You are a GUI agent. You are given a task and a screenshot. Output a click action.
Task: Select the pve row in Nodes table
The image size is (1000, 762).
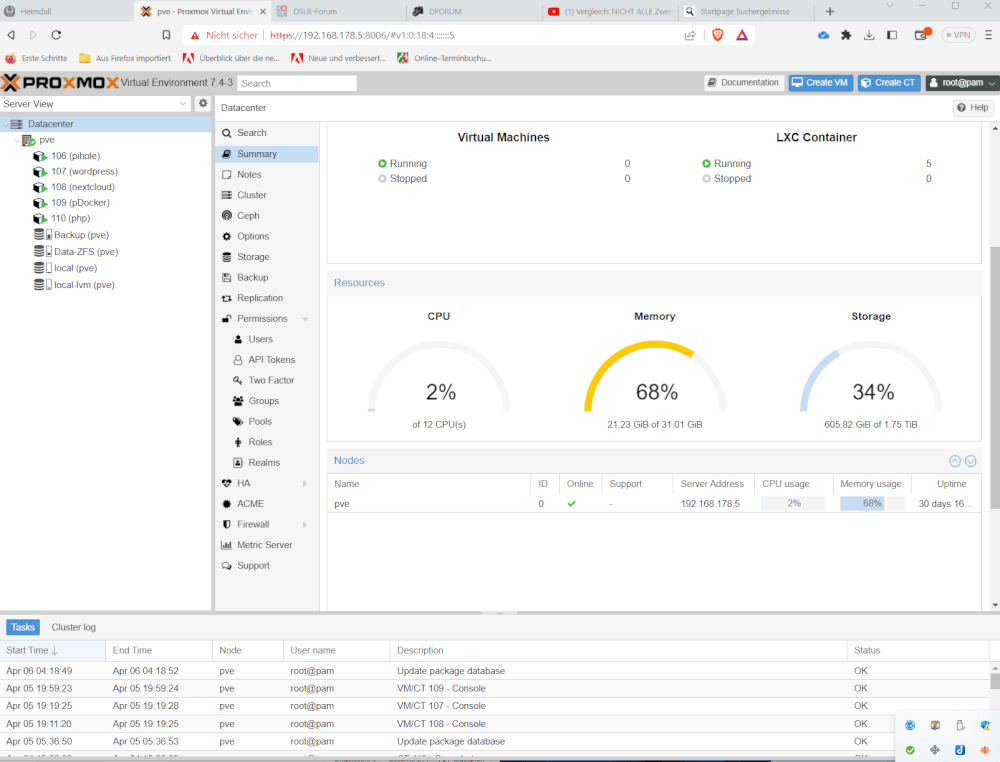[654, 504]
